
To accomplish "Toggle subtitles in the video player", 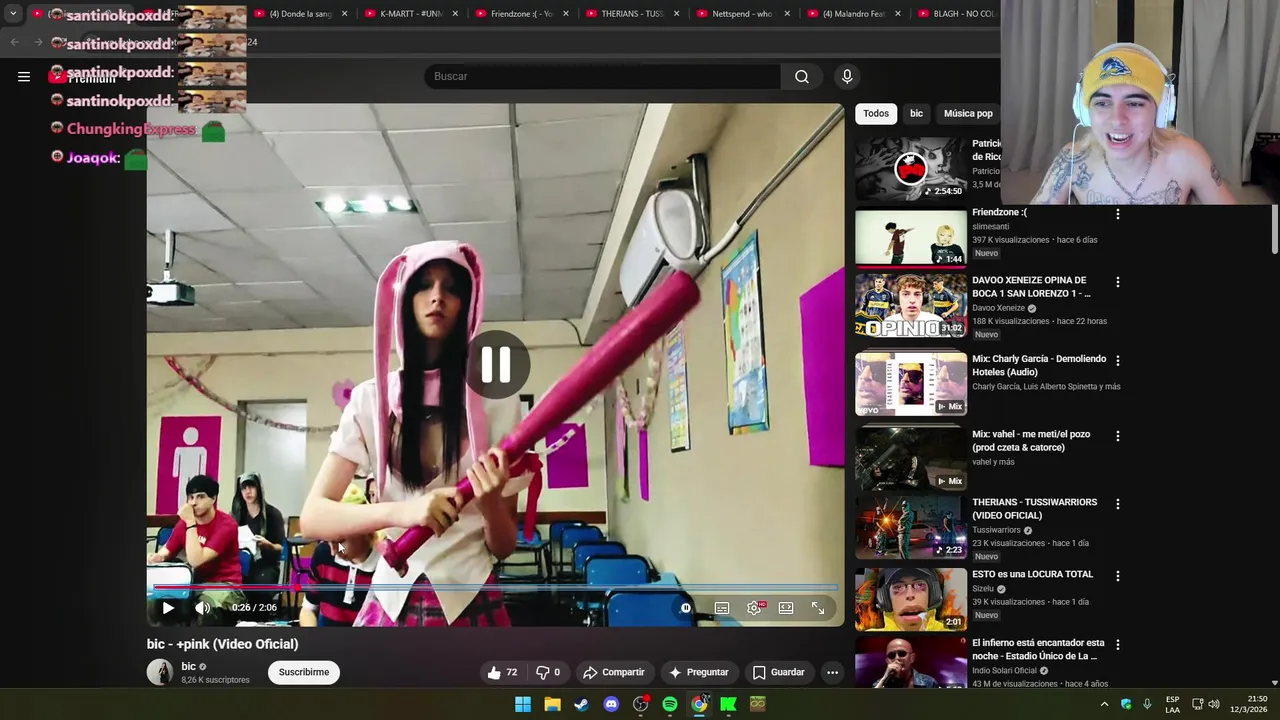I will pos(722,608).
